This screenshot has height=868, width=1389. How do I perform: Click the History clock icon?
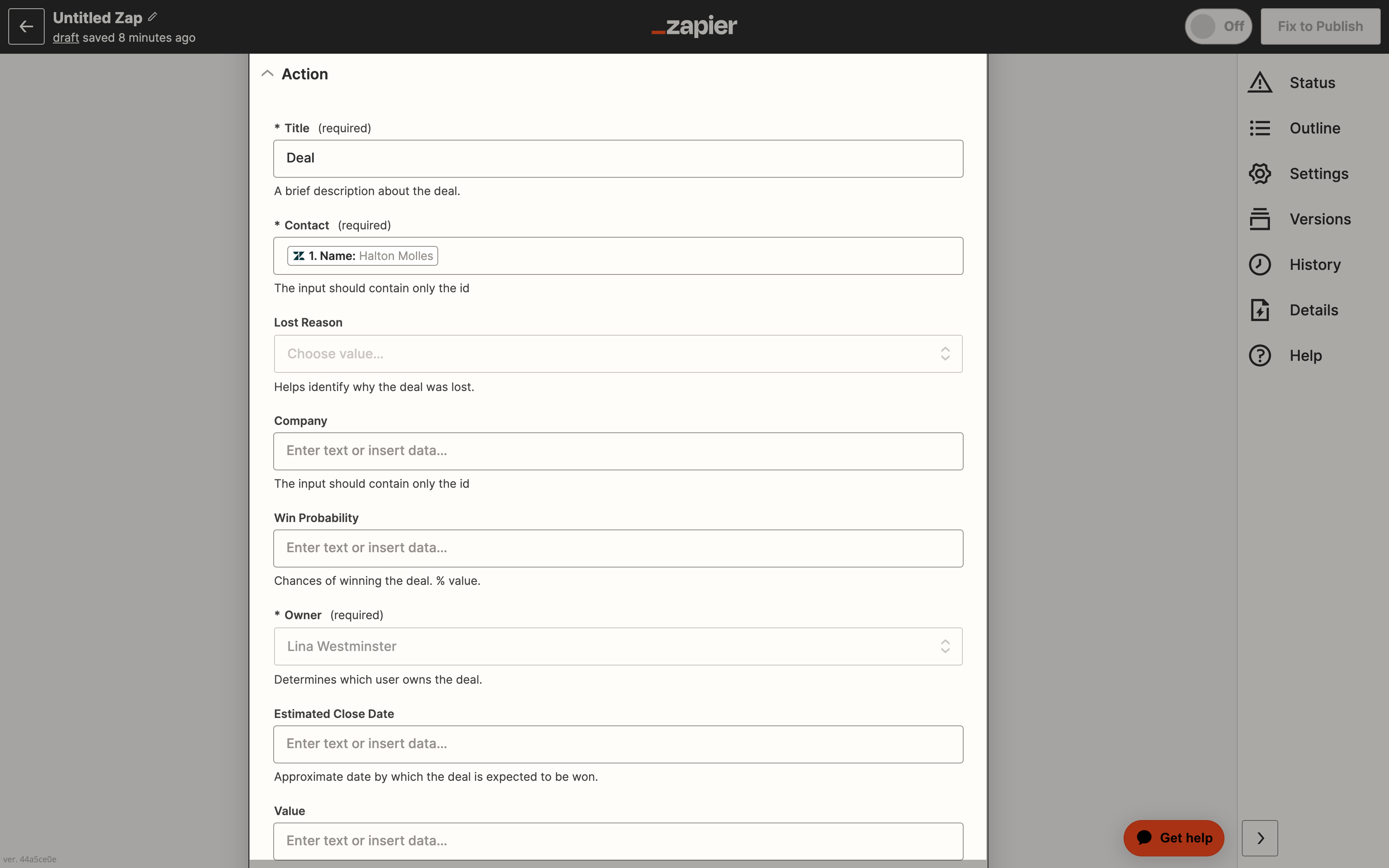[x=1260, y=265]
